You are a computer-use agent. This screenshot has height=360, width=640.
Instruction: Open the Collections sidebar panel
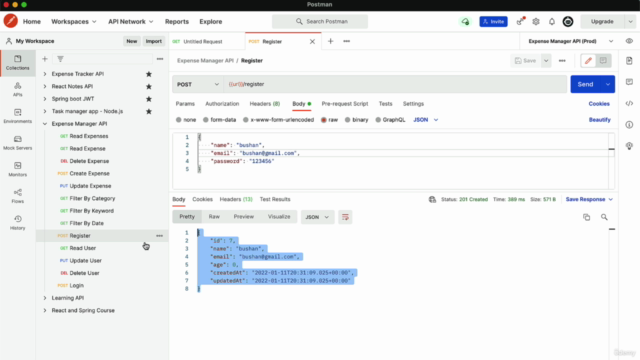coord(18,62)
